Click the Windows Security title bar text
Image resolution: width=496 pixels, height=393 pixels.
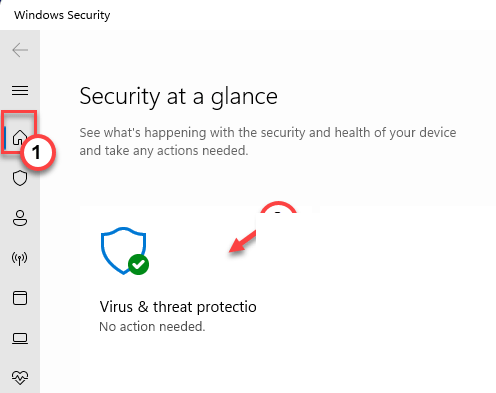(62, 15)
